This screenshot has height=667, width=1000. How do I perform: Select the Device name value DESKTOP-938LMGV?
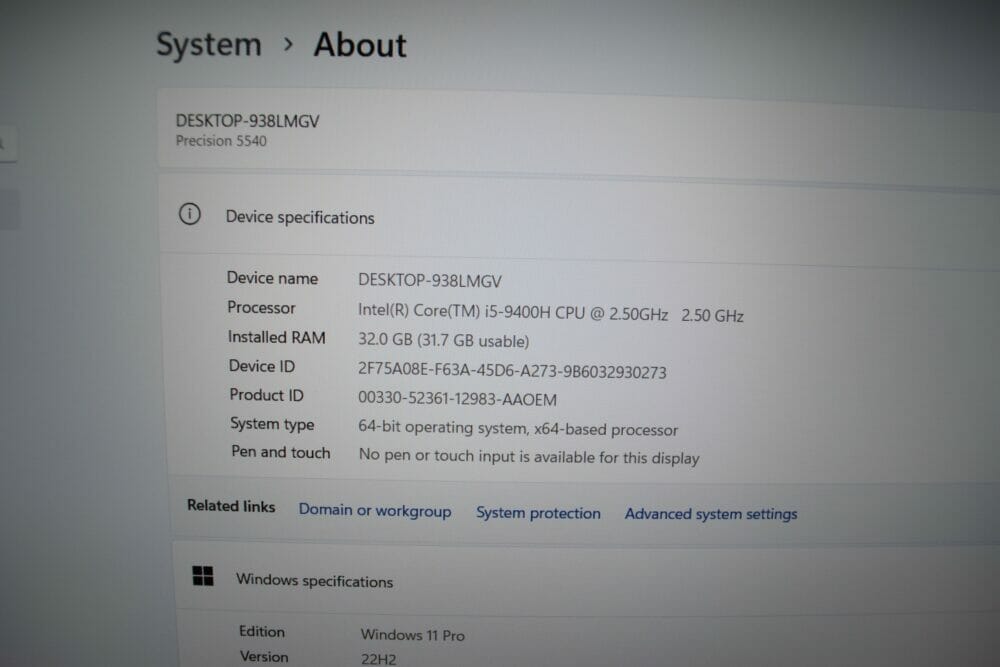tap(430, 281)
